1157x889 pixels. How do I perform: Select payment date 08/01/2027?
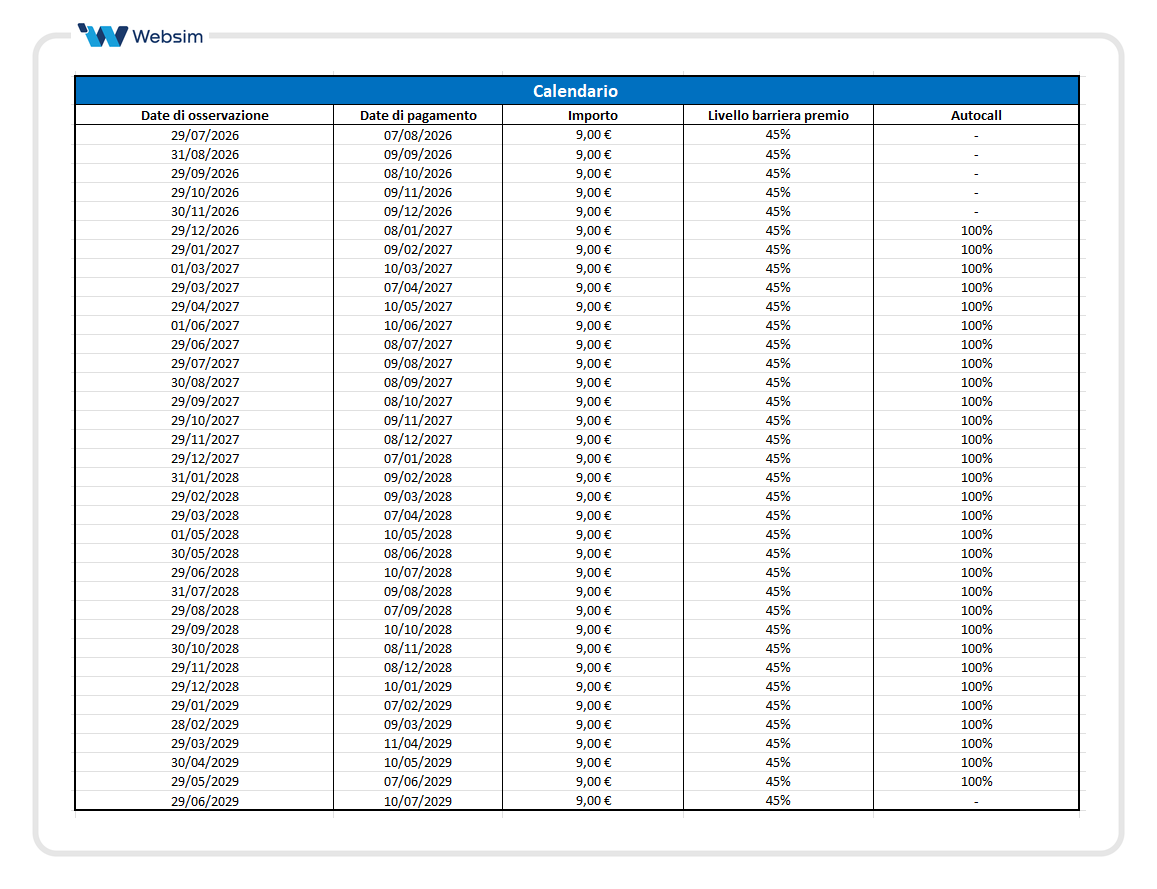click(x=418, y=230)
